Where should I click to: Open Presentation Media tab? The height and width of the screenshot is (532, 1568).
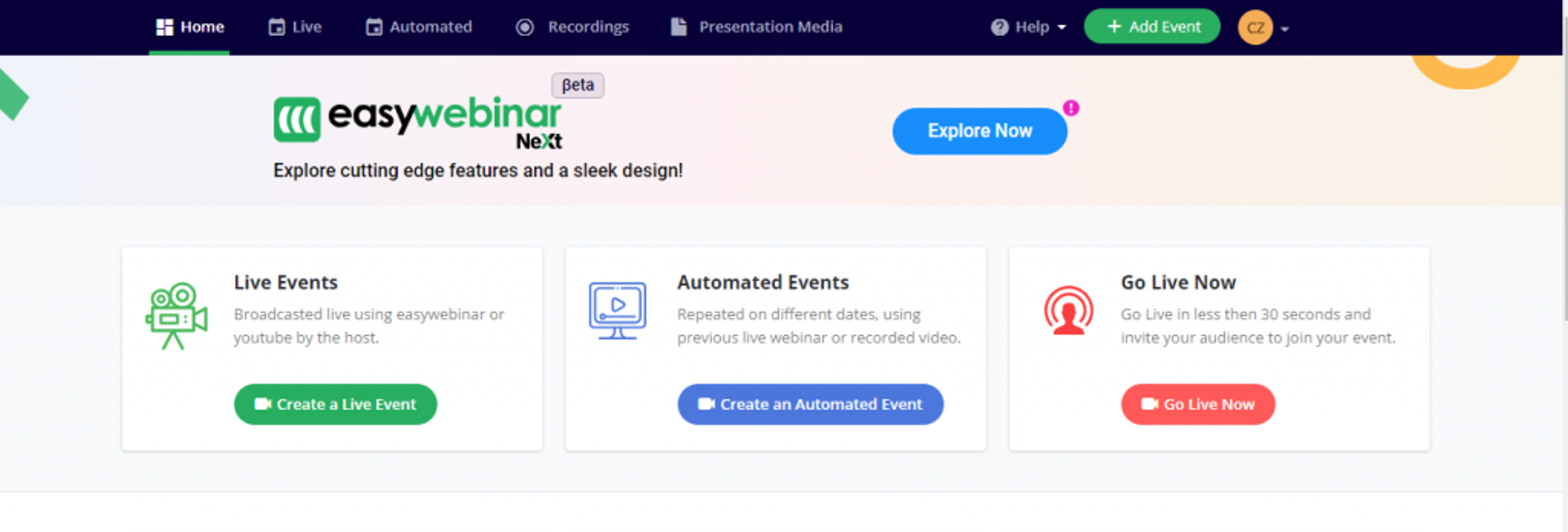pos(756,27)
